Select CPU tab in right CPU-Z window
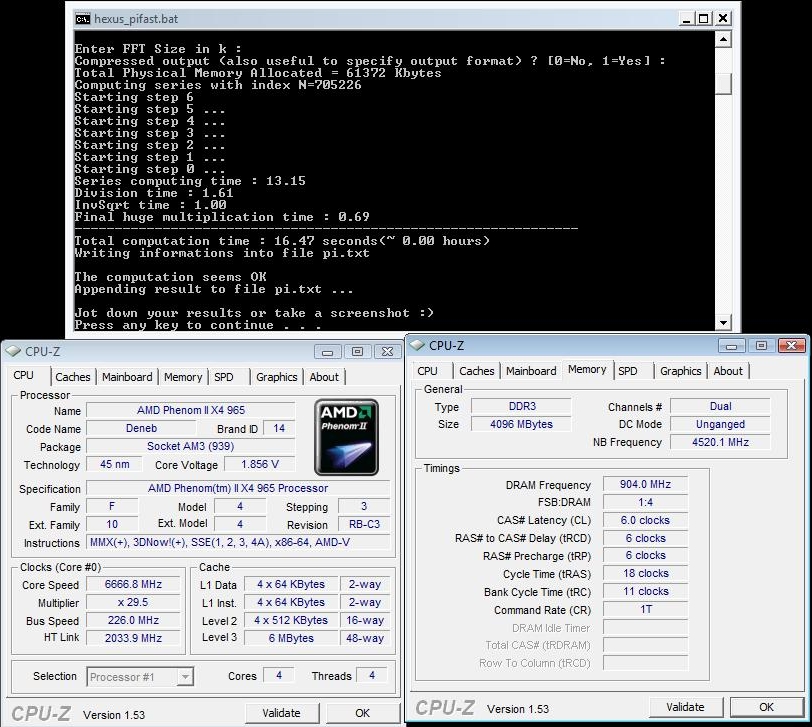The height and width of the screenshot is (727, 812). (x=427, y=371)
